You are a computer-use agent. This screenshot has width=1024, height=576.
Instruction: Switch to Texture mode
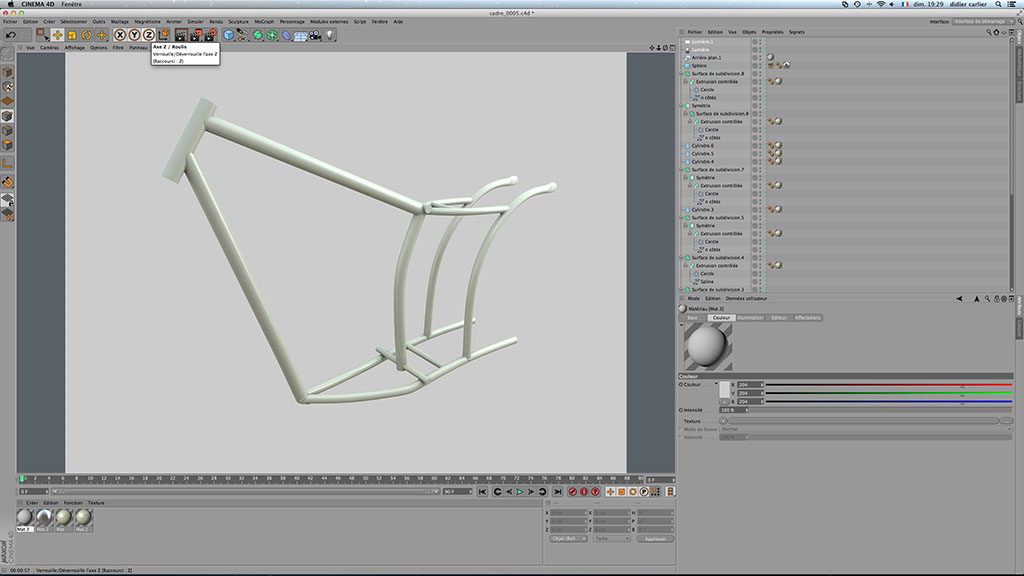pyautogui.click(x=7, y=87)
